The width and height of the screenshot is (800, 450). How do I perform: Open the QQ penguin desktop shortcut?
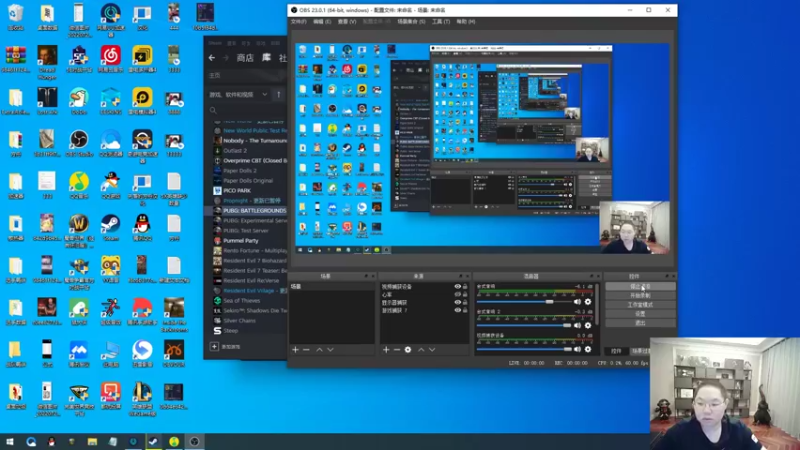point(142,228)
